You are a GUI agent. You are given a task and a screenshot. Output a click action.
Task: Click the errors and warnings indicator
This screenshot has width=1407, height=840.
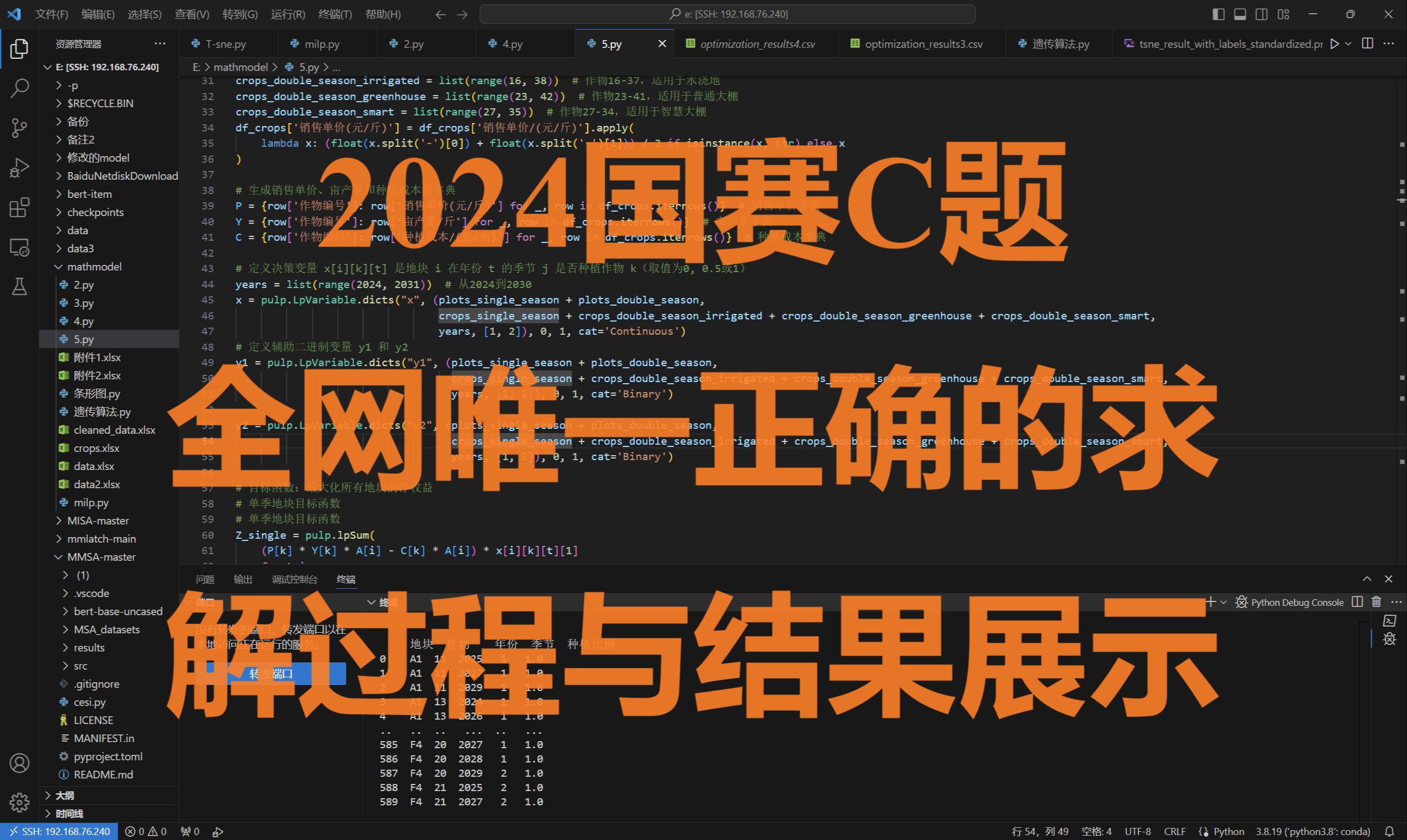pos(146,832)
